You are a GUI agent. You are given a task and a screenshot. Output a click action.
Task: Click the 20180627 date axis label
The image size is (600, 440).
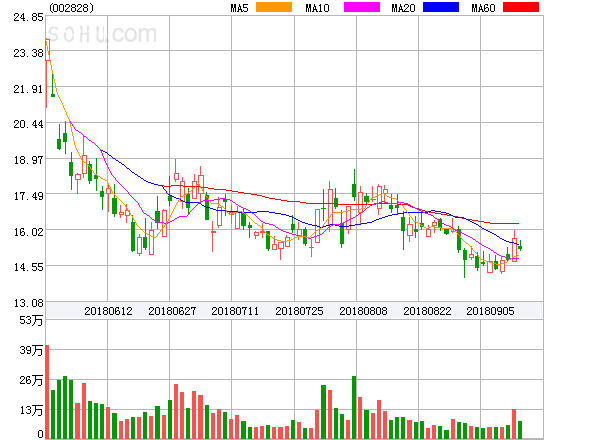(x=172, y=311)
